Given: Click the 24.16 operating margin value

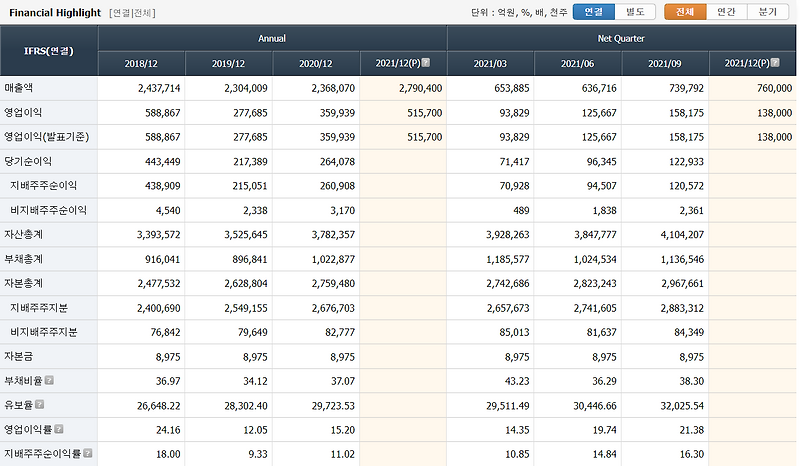Looking at the screenshot, I should (168, 430).
